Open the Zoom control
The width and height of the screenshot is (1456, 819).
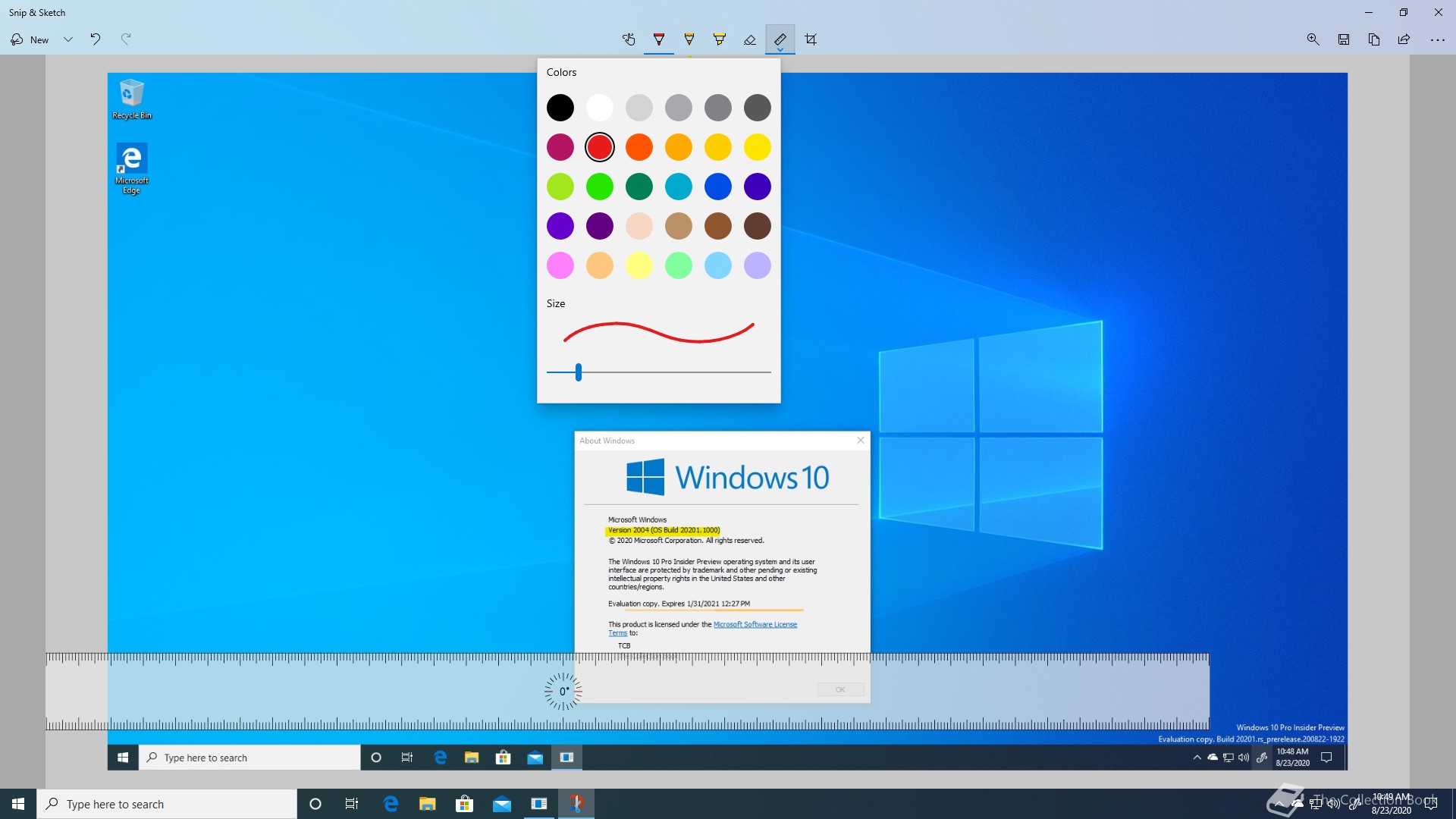point(1313,39)
